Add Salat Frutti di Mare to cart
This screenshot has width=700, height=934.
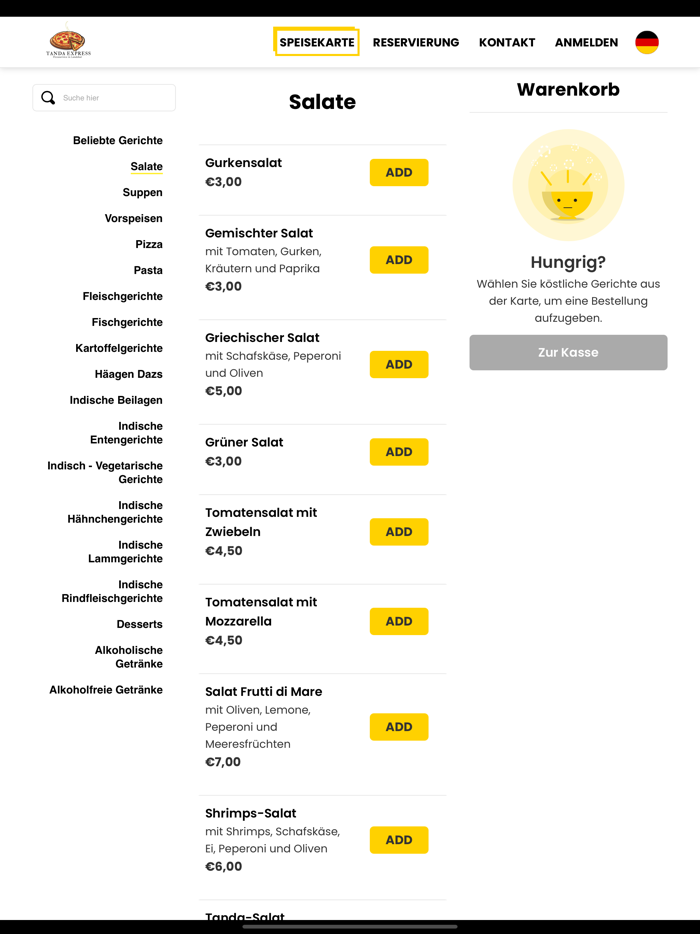coord(399,727)
